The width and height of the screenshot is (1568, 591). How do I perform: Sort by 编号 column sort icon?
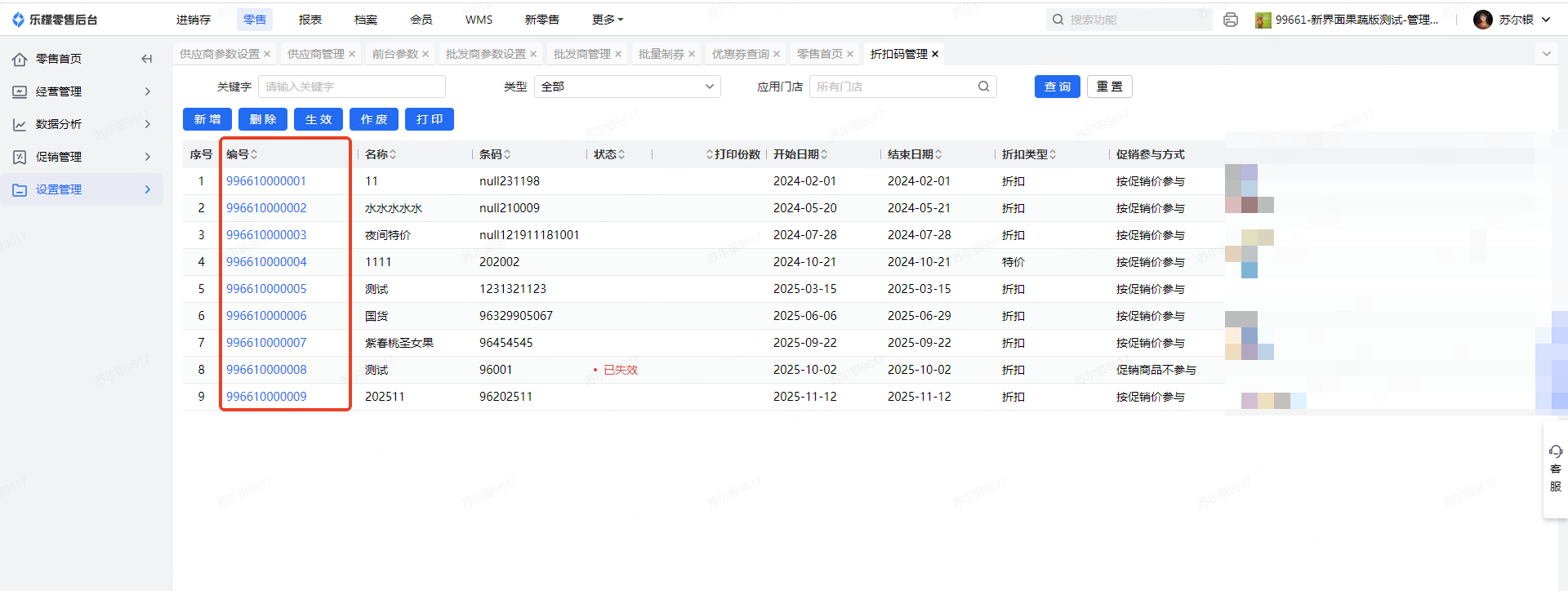[254, 154]
